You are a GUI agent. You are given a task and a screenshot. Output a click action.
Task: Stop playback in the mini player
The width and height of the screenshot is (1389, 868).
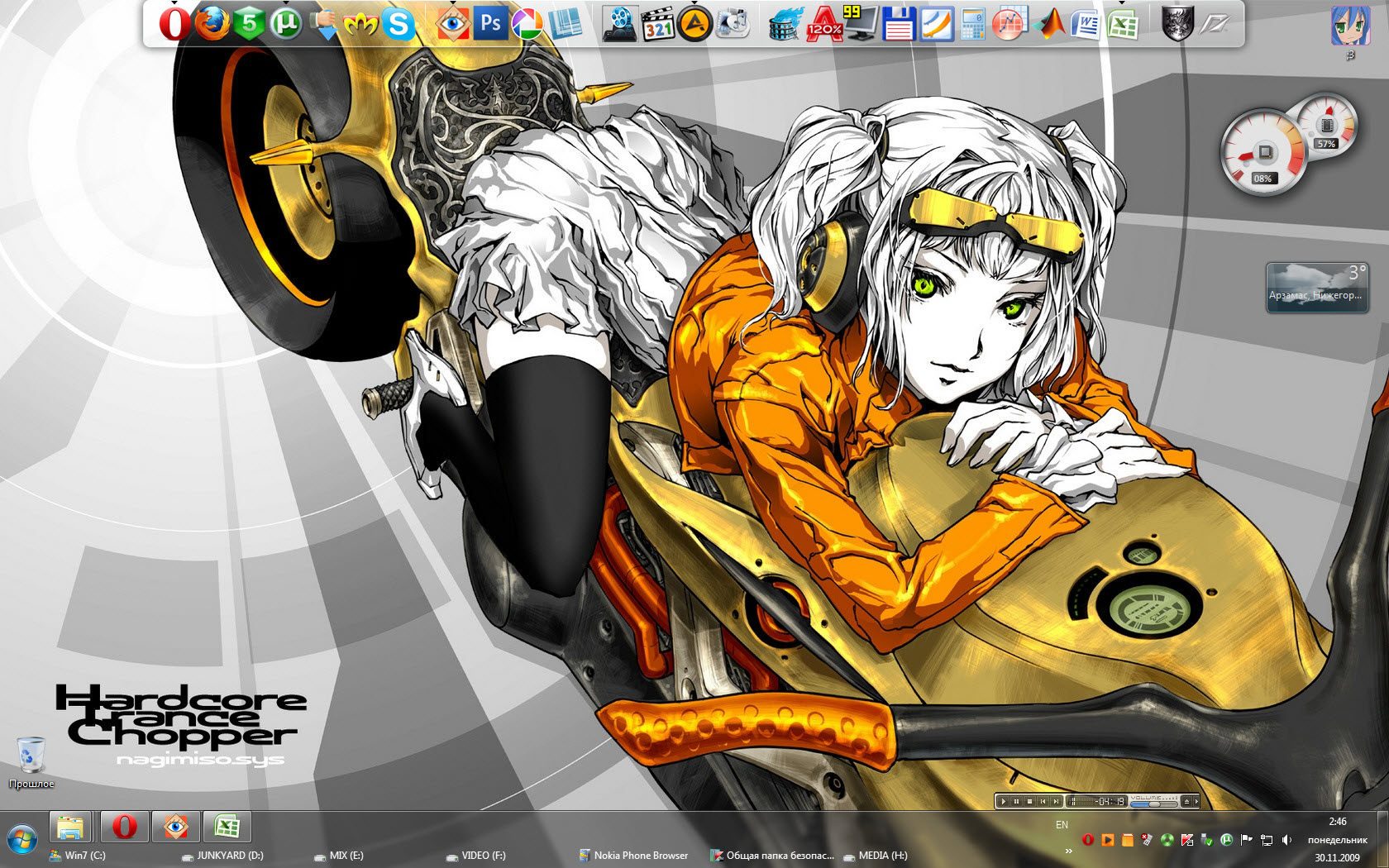(1029, 801)
